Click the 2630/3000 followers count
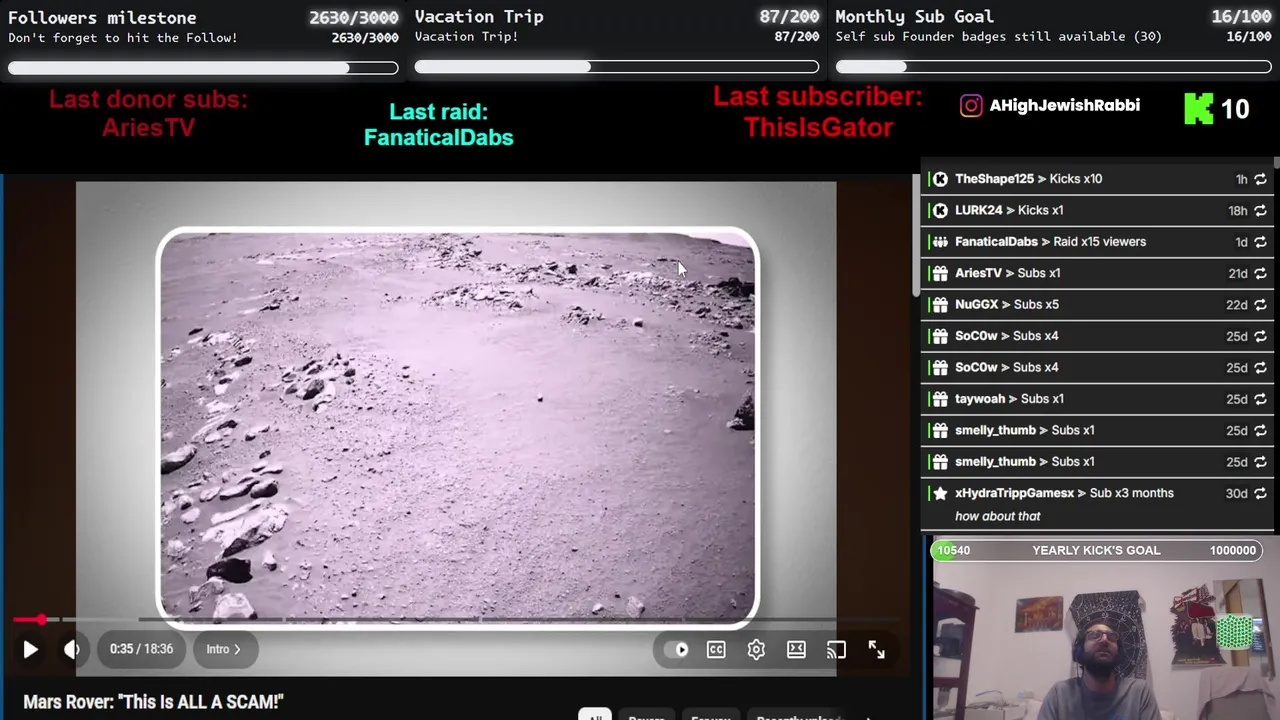The image size is (1280, 720). click(353, 17)
